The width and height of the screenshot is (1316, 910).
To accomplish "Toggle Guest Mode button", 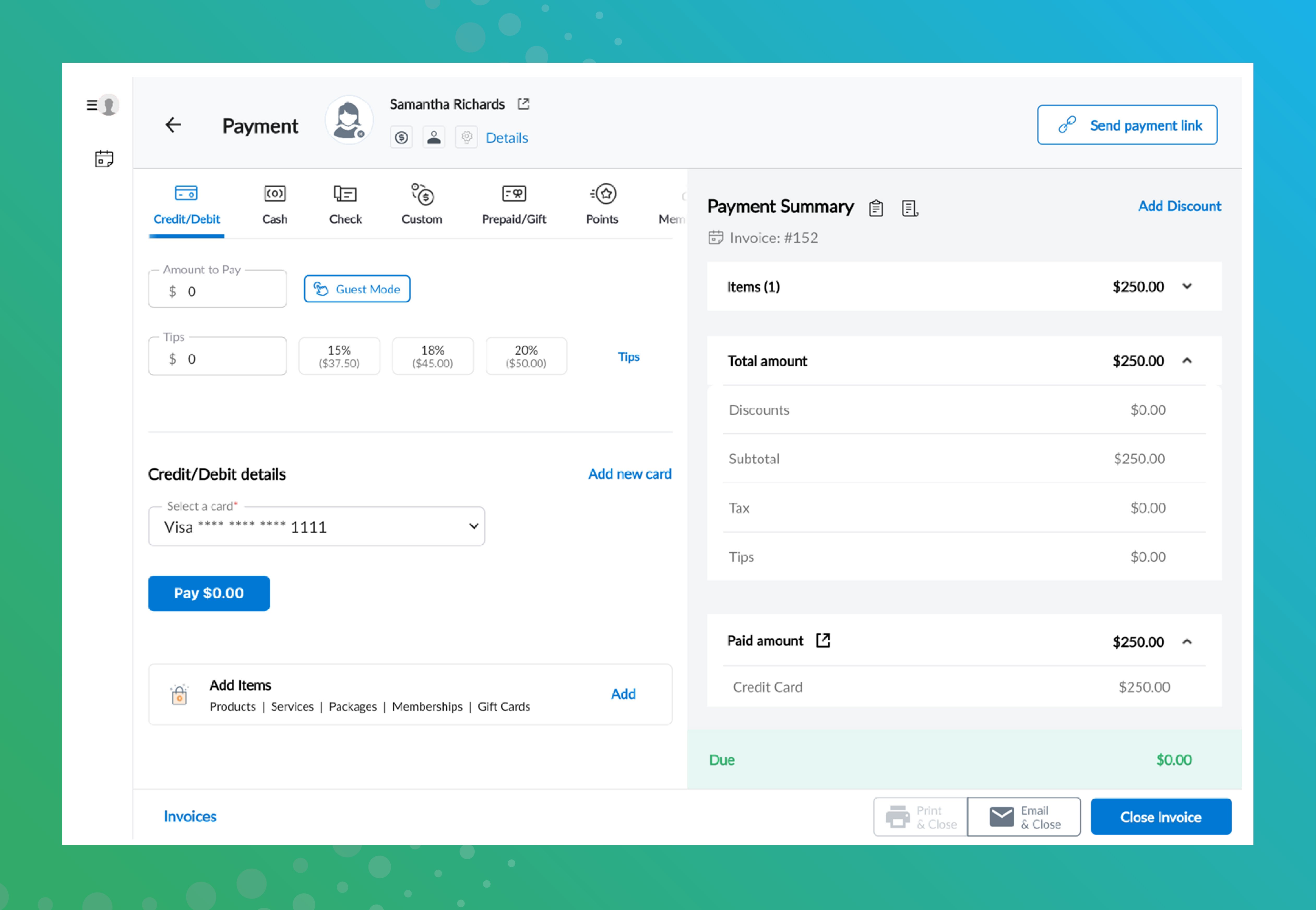I will tap(356, 289).
